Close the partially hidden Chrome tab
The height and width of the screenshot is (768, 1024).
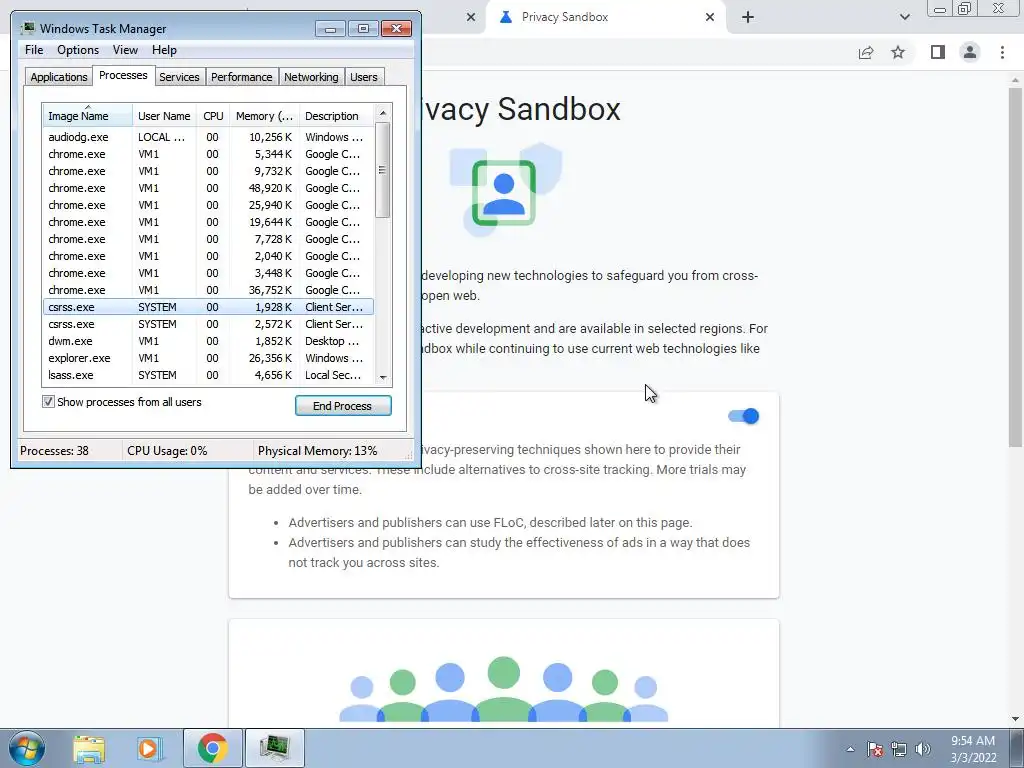click(x=471, y=18)
